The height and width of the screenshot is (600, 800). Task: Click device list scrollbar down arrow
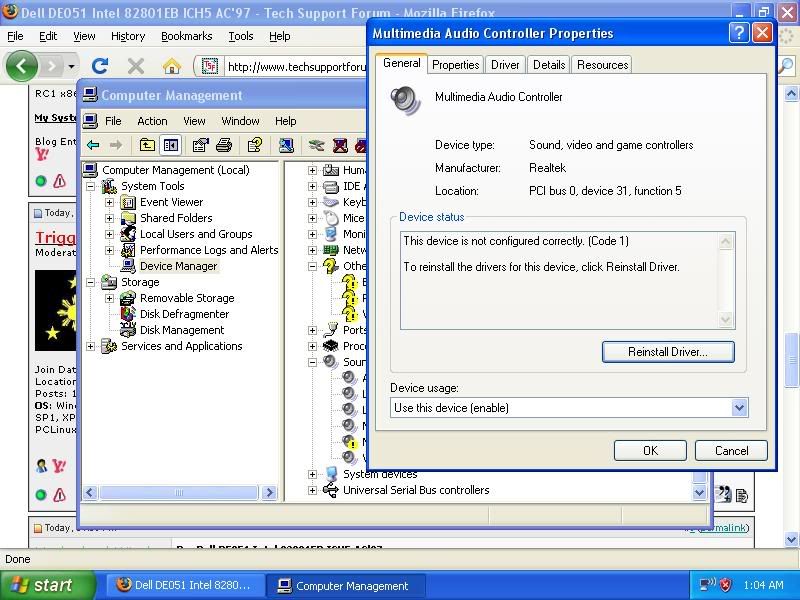[x=699, y=492]
